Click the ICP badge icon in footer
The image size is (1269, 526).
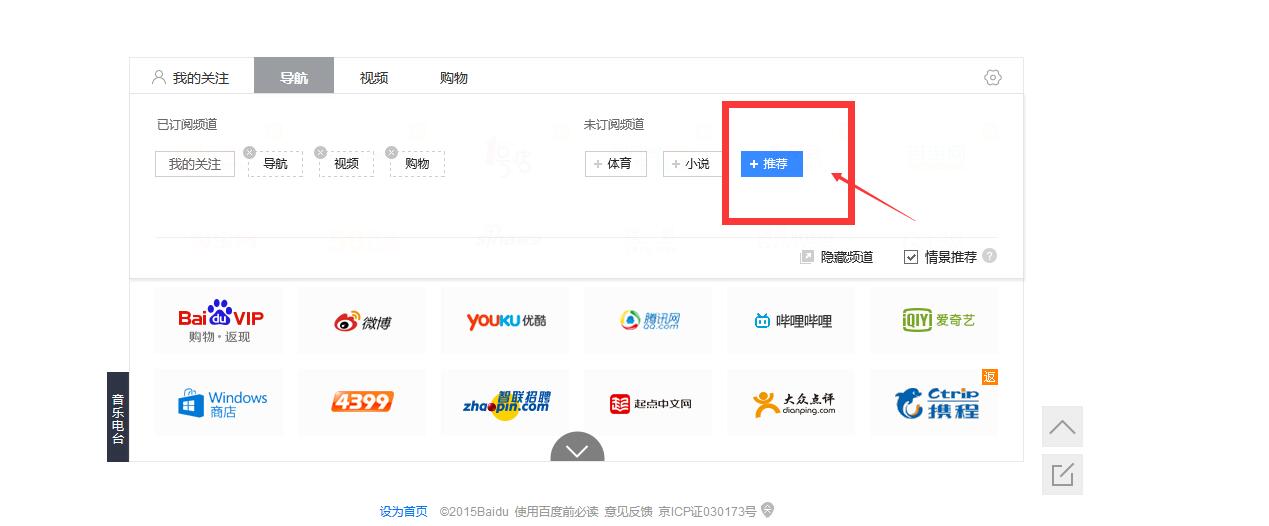[x=767, y=510]
